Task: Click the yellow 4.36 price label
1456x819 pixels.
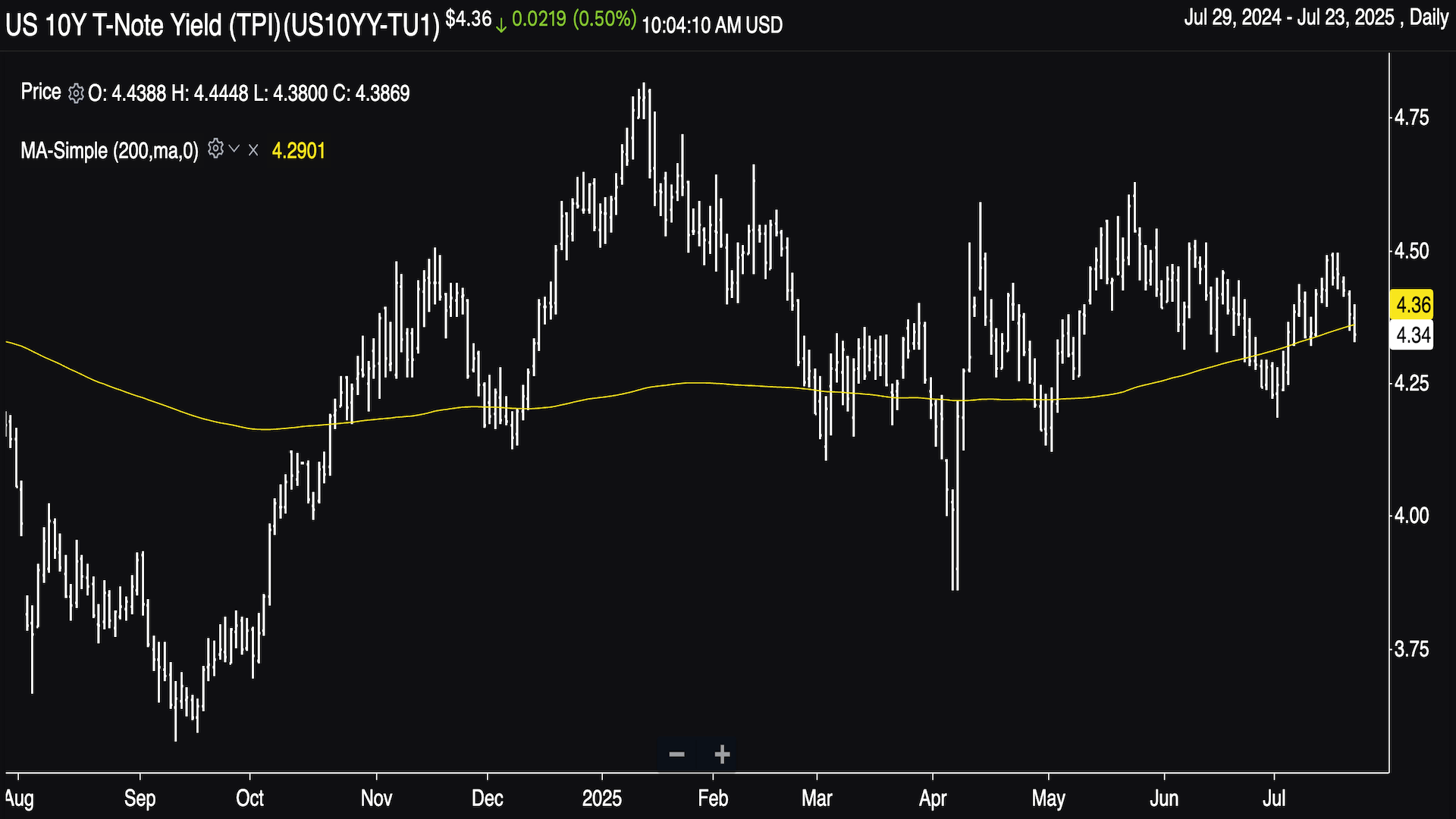Action: tap(1412, 305)
